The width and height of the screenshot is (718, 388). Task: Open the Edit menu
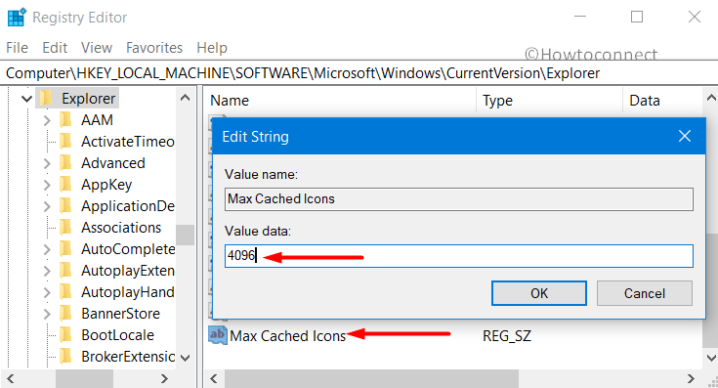(x=55, y=48)
